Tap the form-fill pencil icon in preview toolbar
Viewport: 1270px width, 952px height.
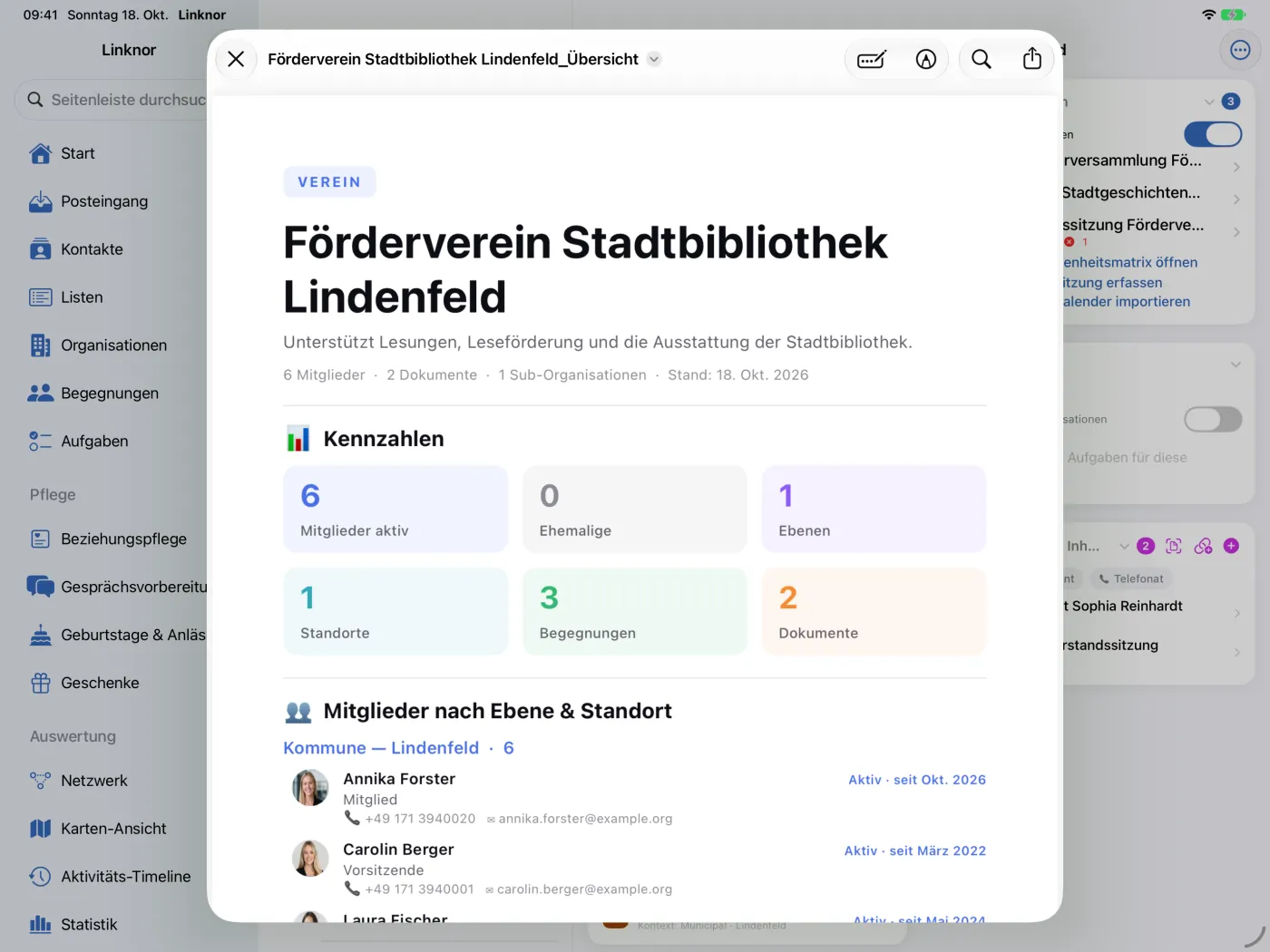(872, 60)
